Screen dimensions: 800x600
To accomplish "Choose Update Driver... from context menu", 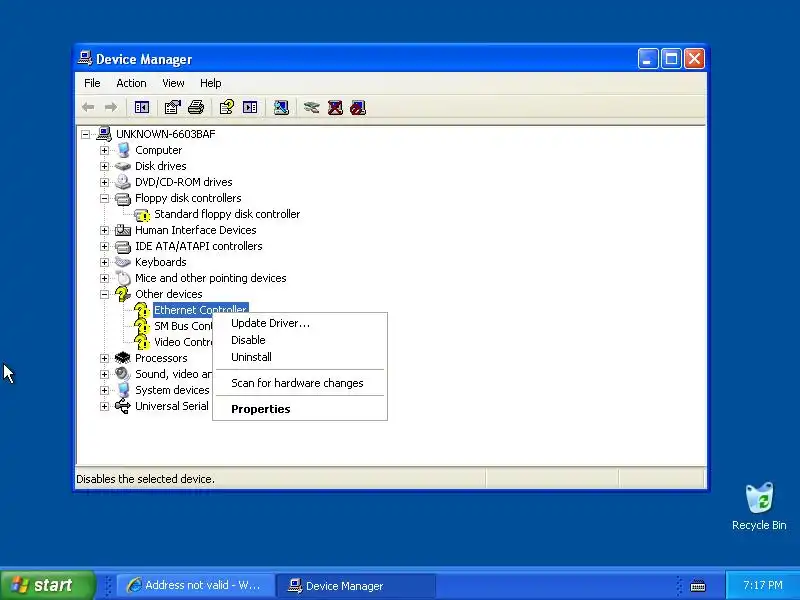I will tap(299, 323).
